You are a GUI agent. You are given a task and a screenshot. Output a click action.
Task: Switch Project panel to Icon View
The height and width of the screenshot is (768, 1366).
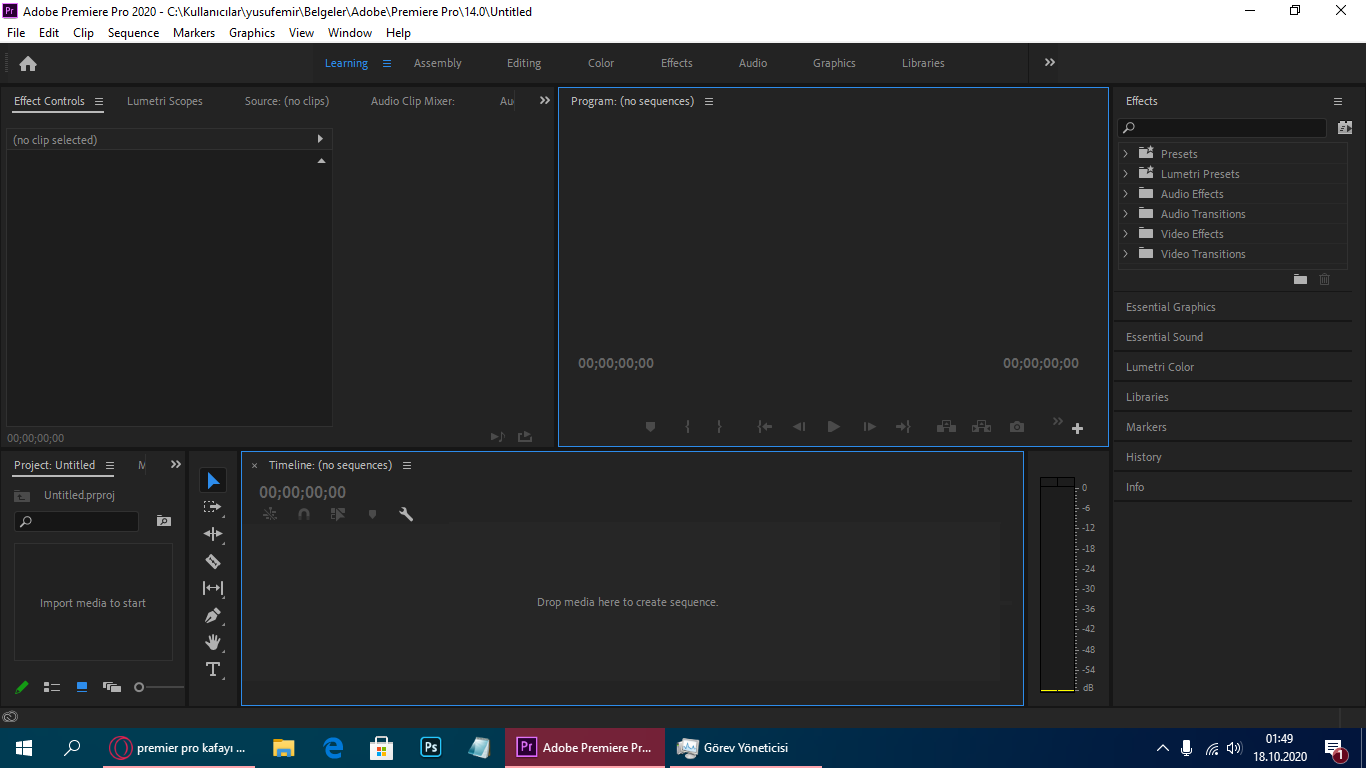(x=82, y=687)
